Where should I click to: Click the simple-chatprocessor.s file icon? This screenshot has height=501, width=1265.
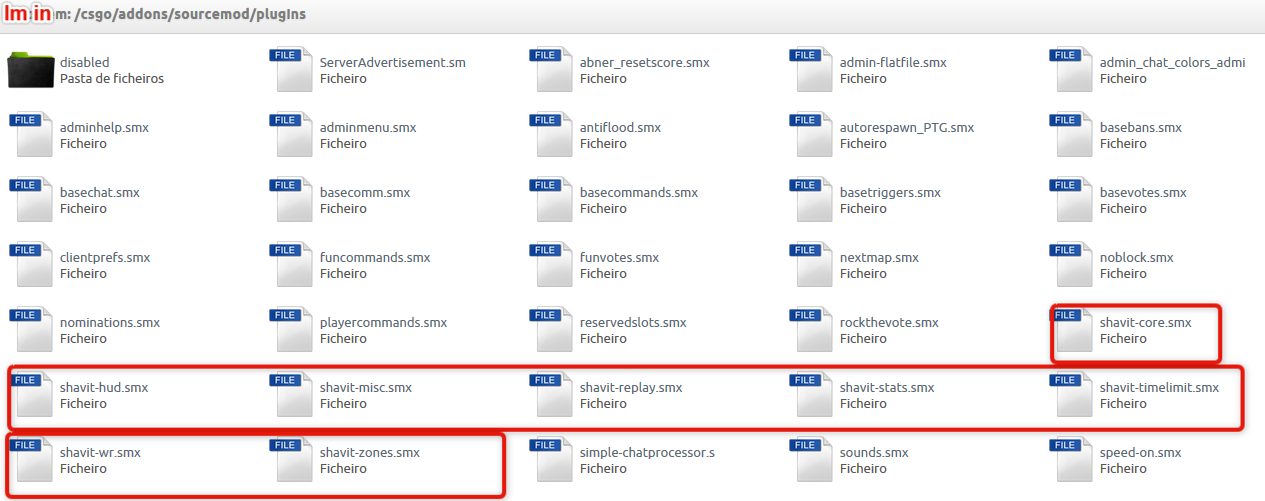pos(551,460)
